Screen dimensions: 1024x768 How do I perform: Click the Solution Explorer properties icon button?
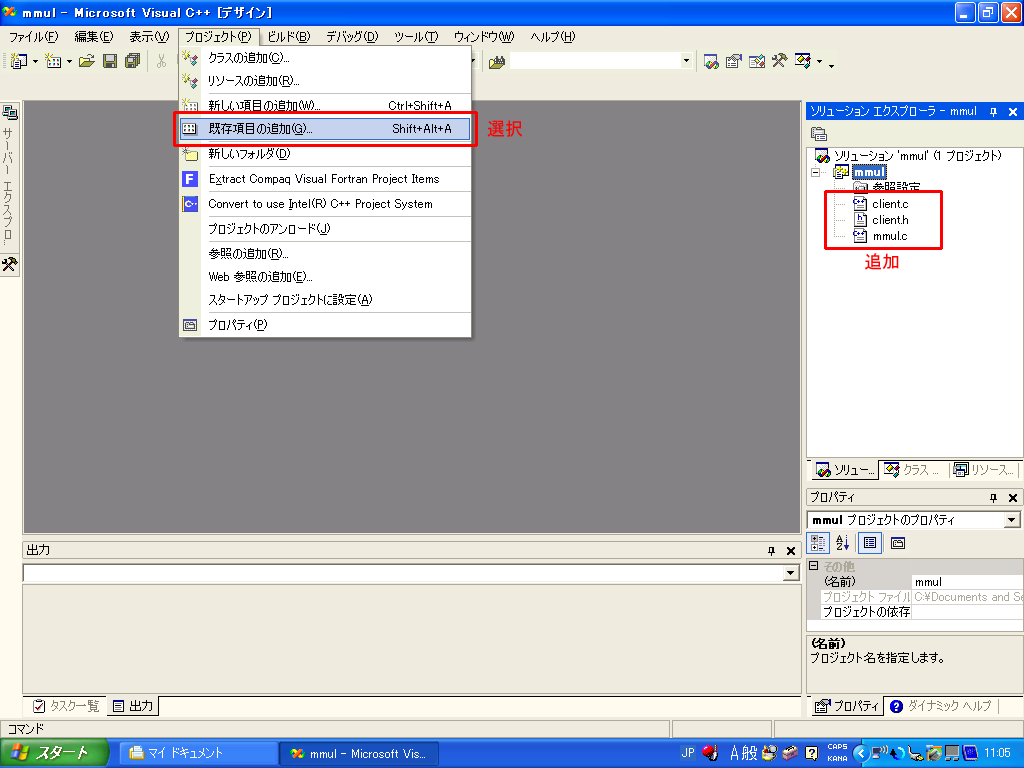[819, 134]
